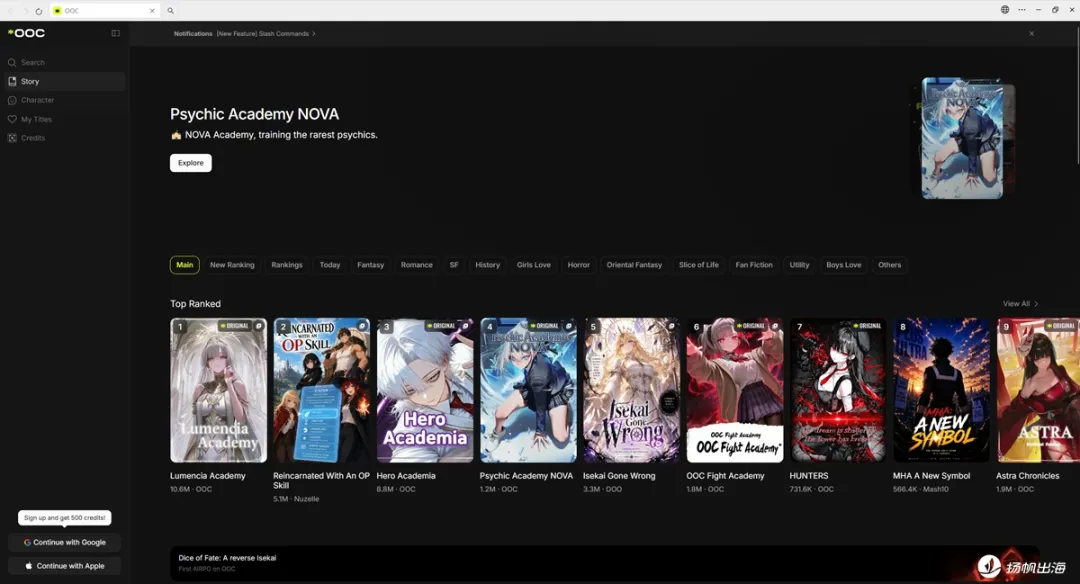The width and height of the screenshot is (1080, 584).
Task: Click the globe icon in browser top bar
Action: point(1005,10)
